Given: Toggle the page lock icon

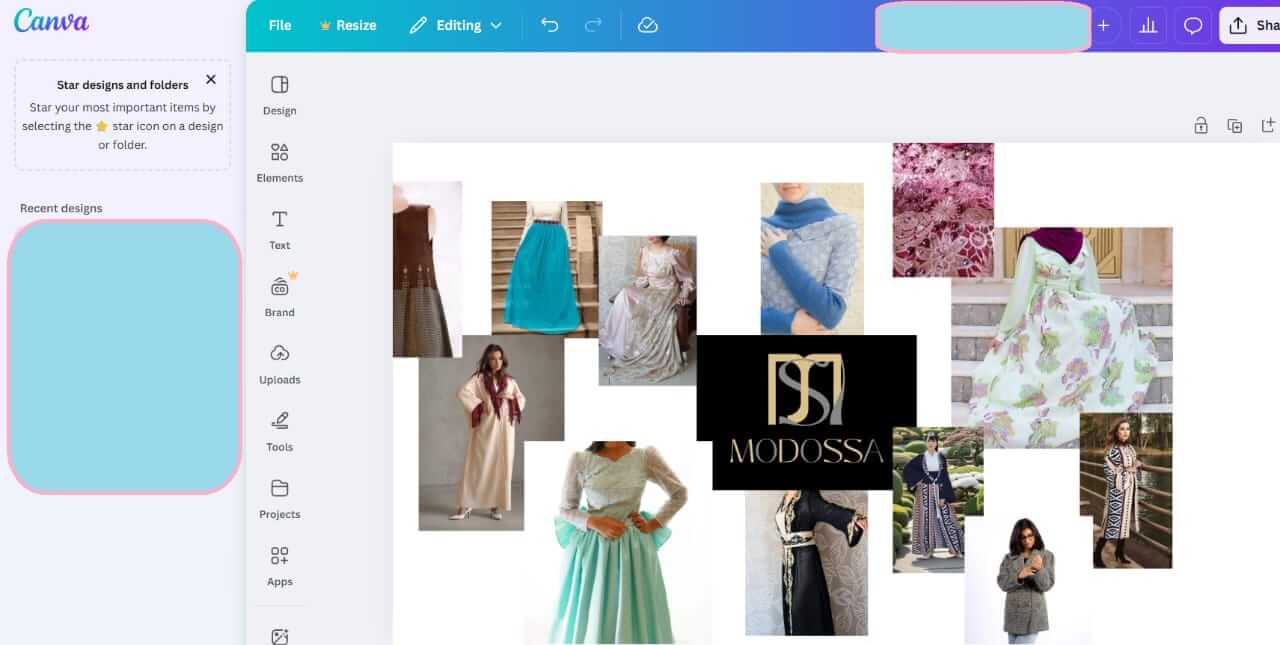Looking at the screenshot, I should click(1201, 125).
